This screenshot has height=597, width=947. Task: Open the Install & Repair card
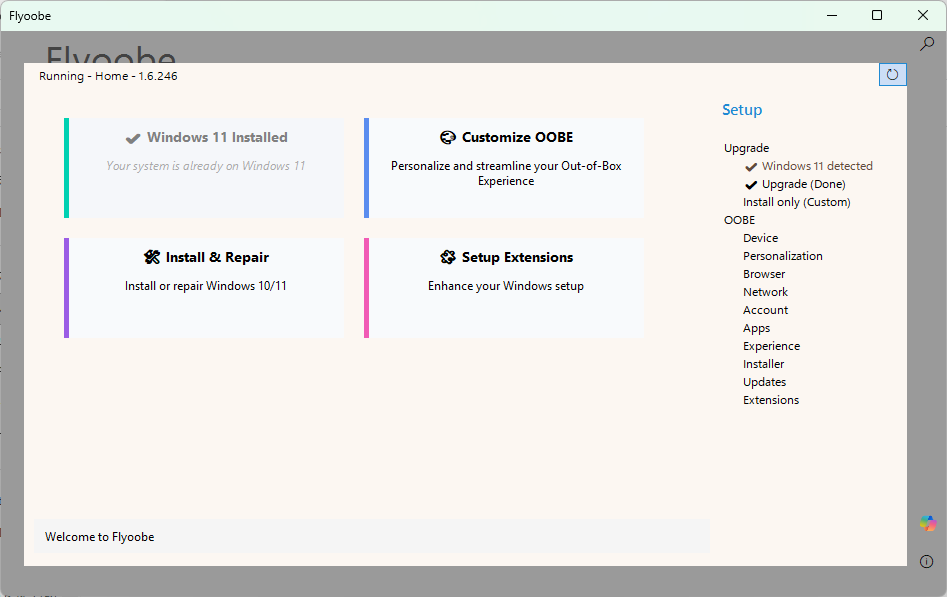click(x=204, y=288)
